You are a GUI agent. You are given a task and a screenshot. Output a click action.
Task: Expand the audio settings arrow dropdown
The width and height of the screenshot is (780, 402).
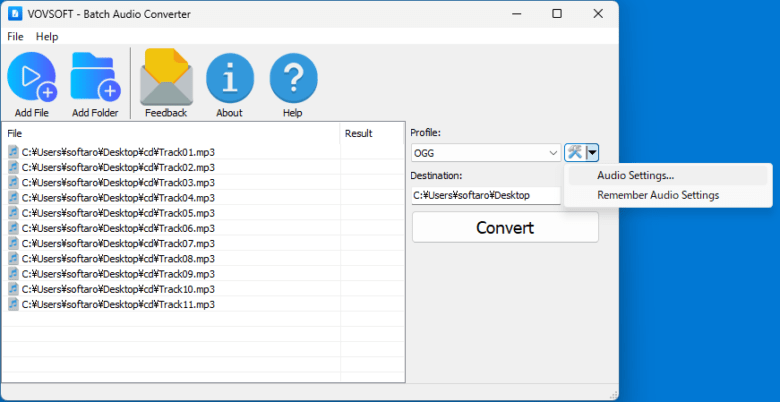[592, 153]
